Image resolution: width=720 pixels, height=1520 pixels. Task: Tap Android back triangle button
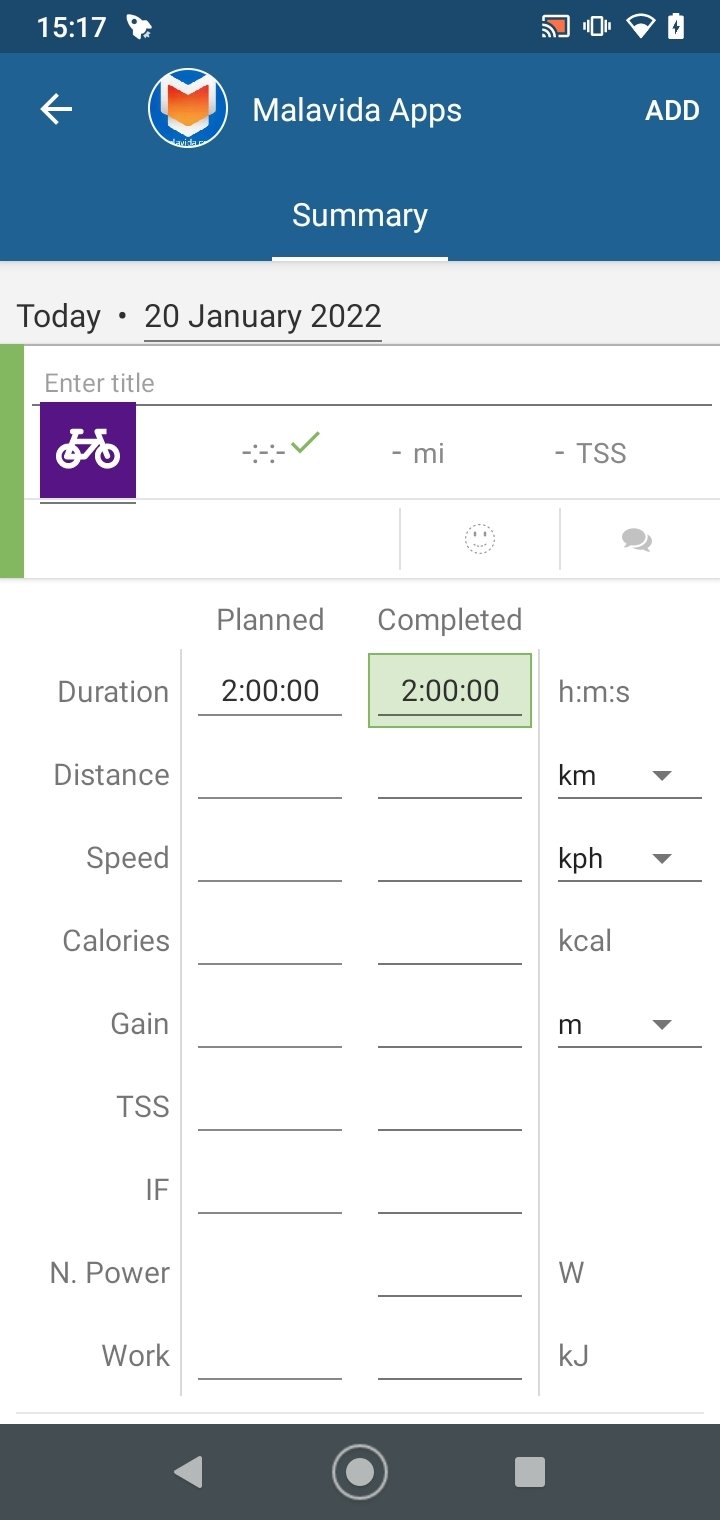tap(188, 1472)
